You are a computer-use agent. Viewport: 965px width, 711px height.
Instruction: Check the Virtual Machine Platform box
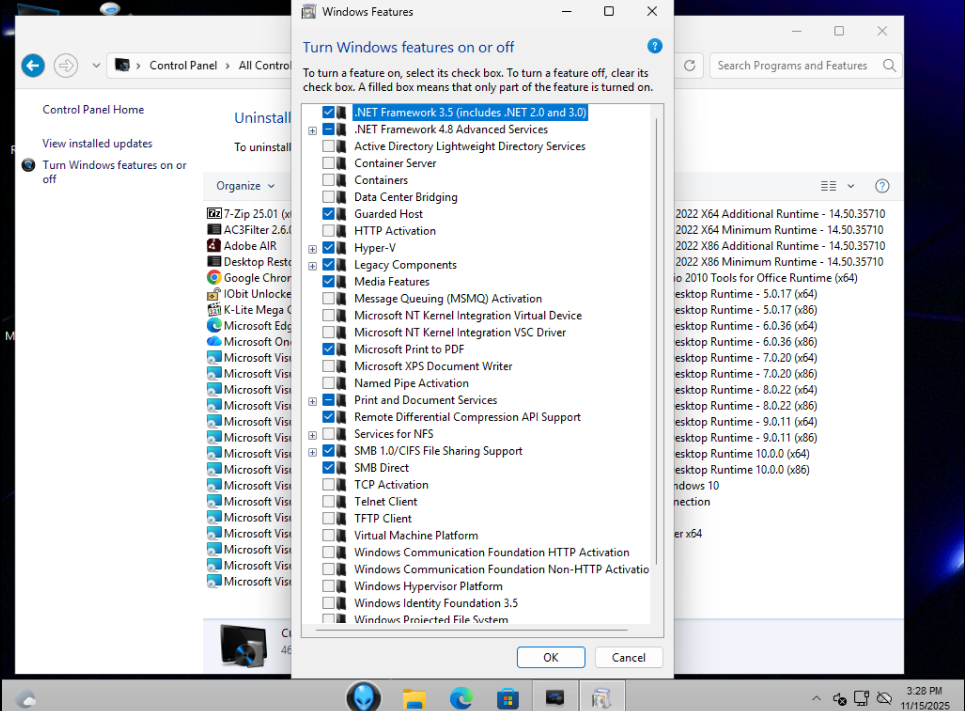329,536
